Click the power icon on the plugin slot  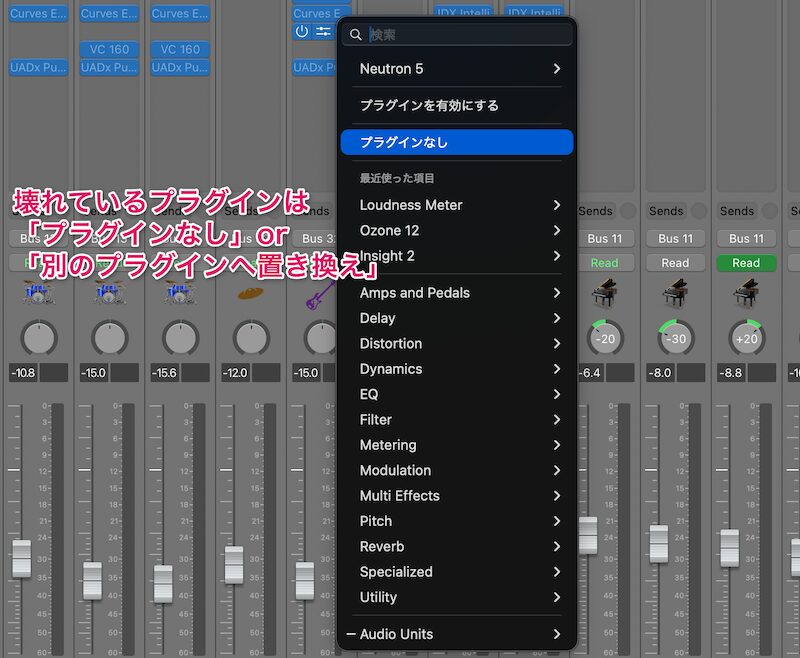(302, 32)
